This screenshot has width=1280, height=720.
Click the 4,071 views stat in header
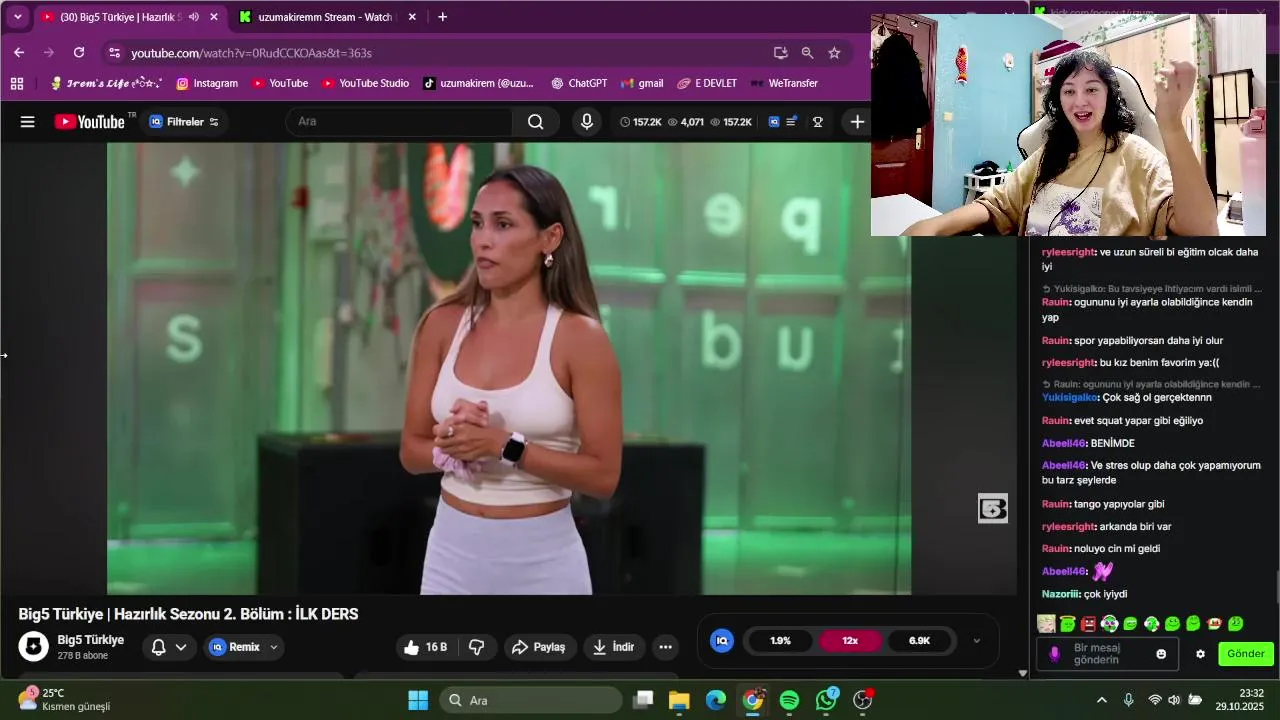click(x=686, y=122)
